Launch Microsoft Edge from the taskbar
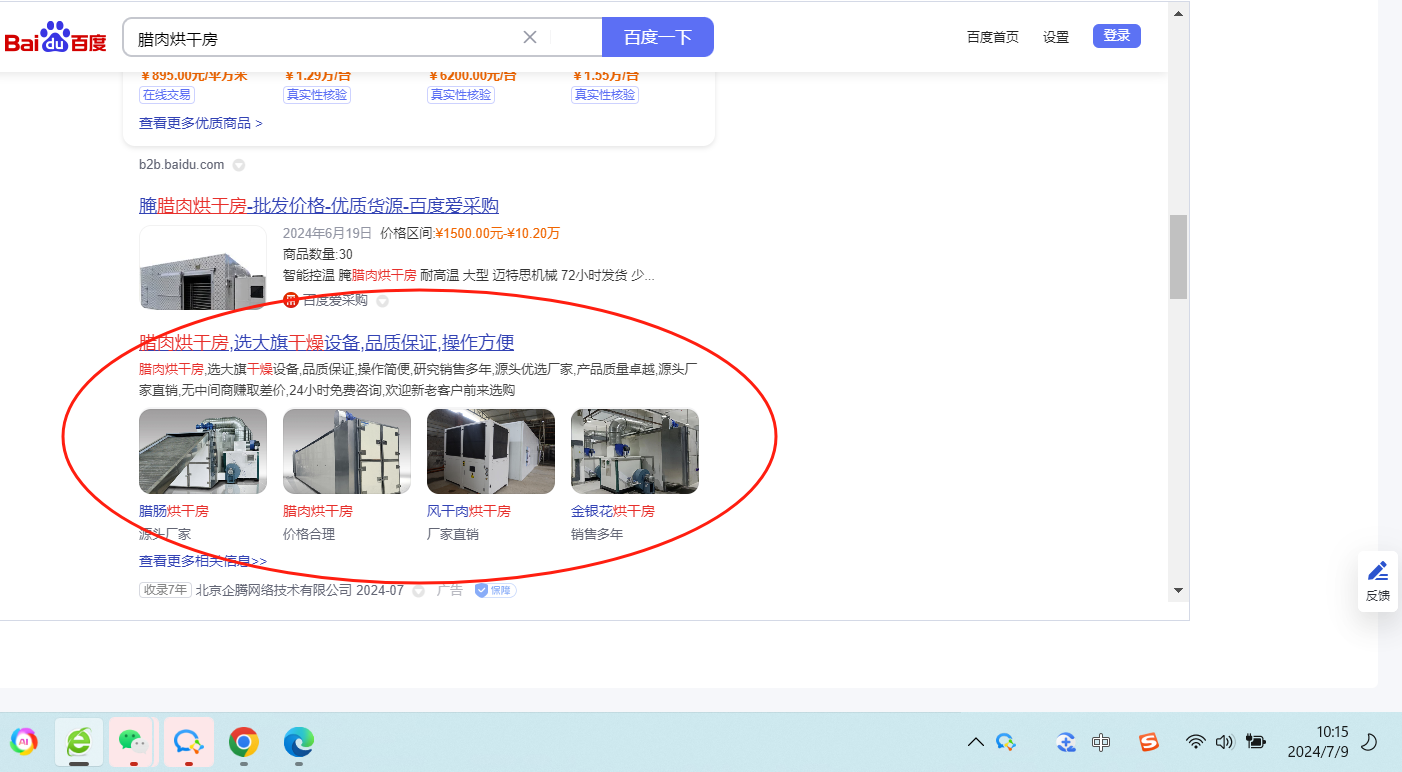The width and height of the screenshot is (1402, 772). [298, 741]
